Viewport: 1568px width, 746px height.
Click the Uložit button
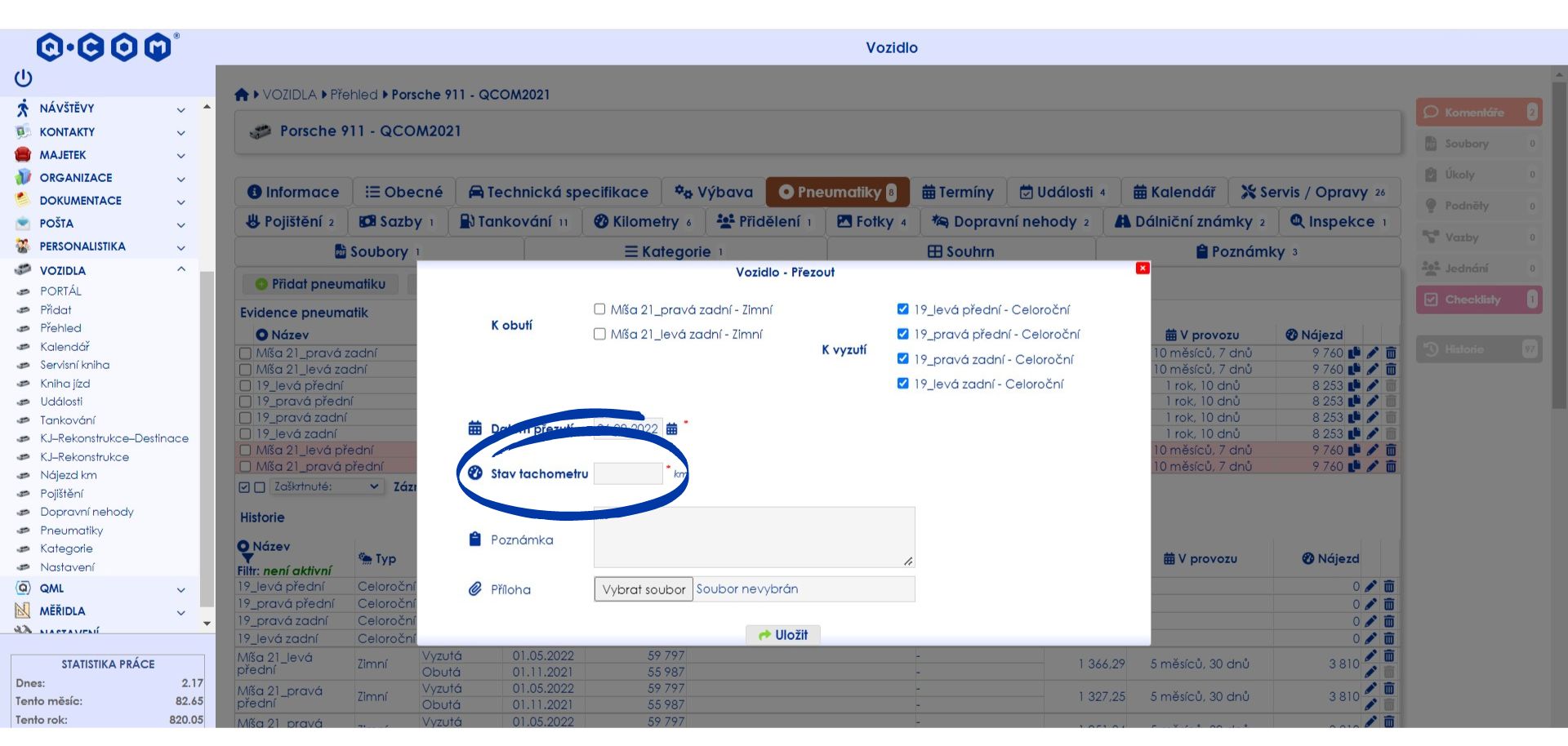tap(783, 635)
